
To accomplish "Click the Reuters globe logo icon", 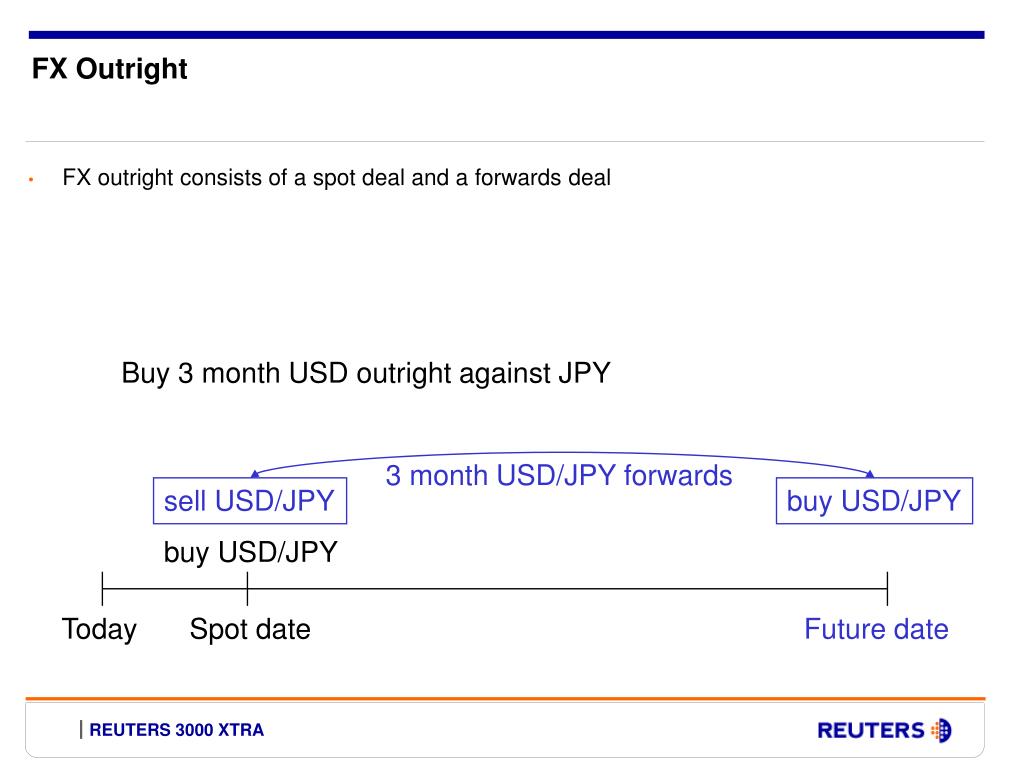I will point(941,730).
